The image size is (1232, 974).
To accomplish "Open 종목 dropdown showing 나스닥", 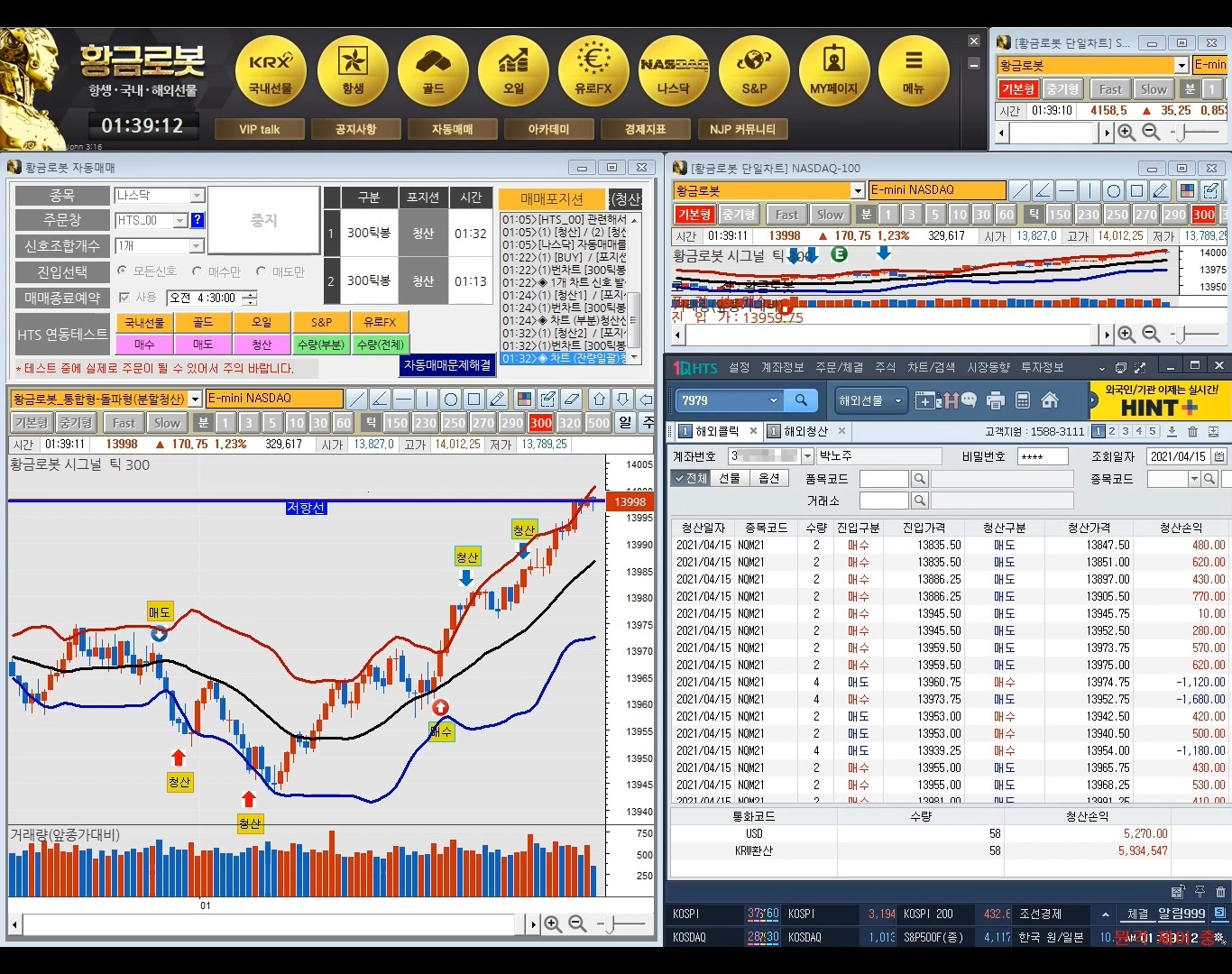I will [x=160, y=195].
